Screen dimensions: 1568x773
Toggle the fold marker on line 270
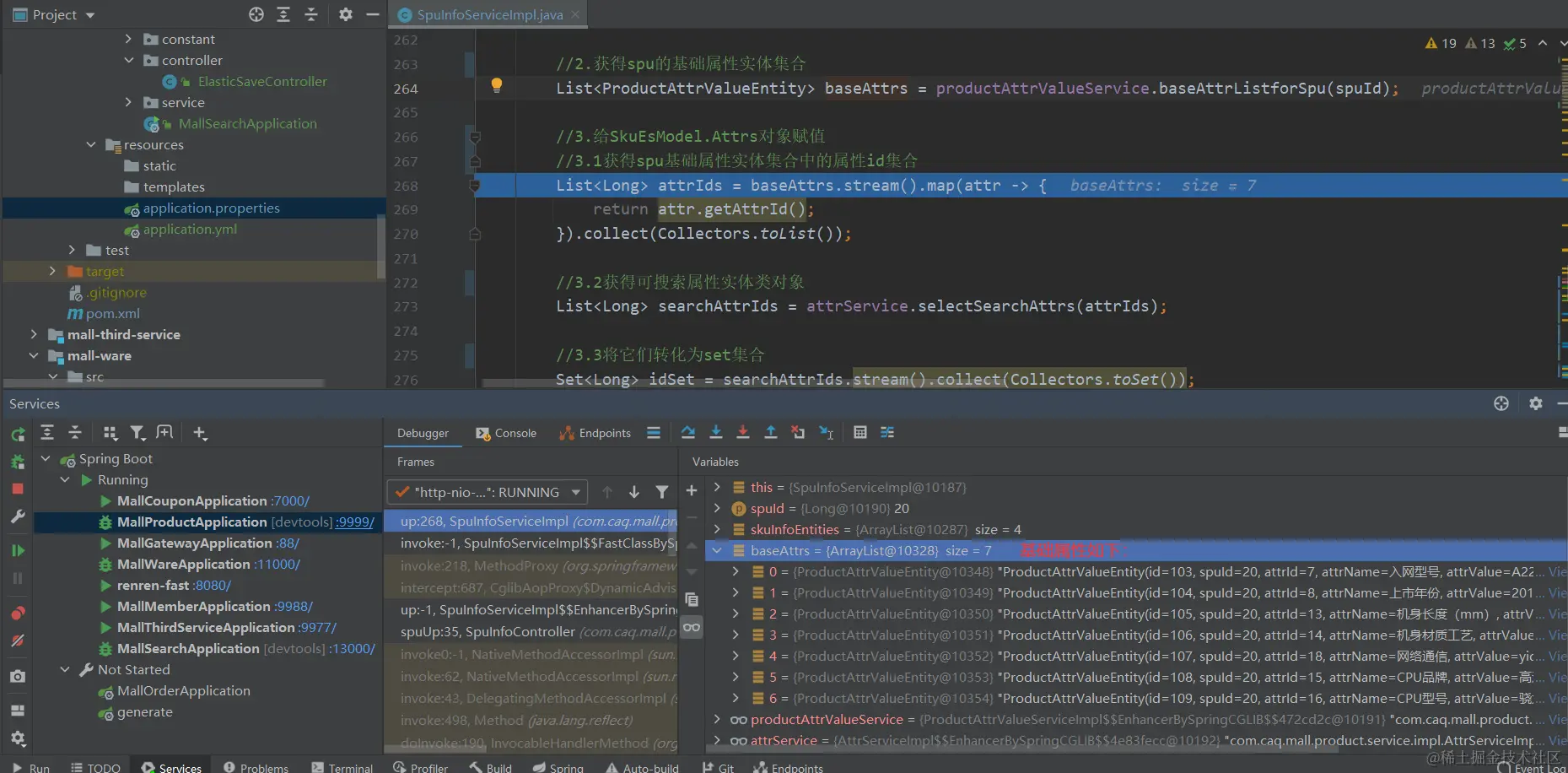pos(475,234)
